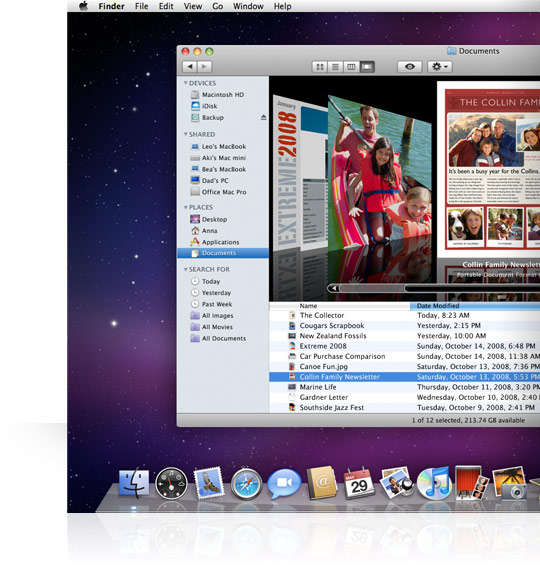
Task: Sort by Date Modified column header
Action: pos(475,306)
